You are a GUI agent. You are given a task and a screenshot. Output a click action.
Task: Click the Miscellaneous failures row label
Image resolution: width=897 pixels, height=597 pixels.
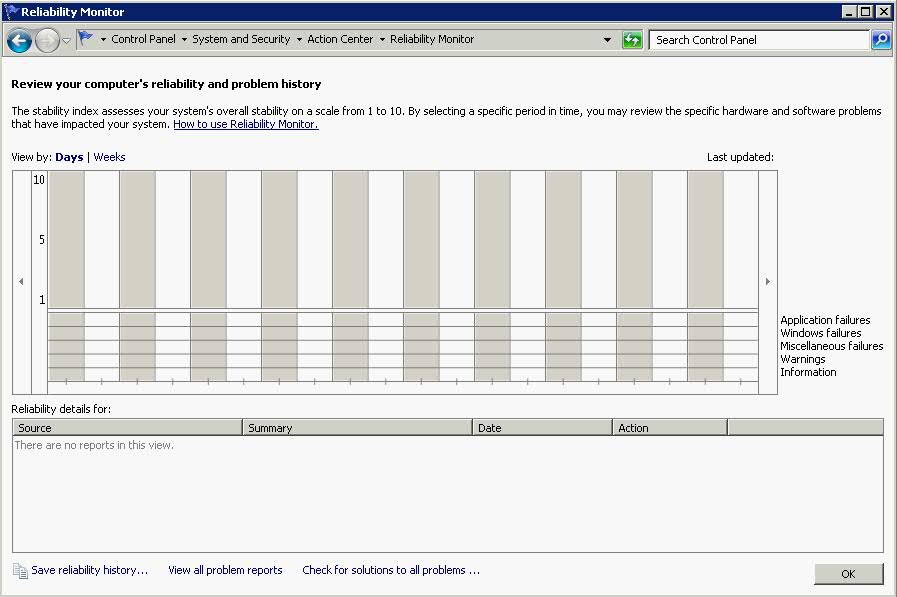831,346
